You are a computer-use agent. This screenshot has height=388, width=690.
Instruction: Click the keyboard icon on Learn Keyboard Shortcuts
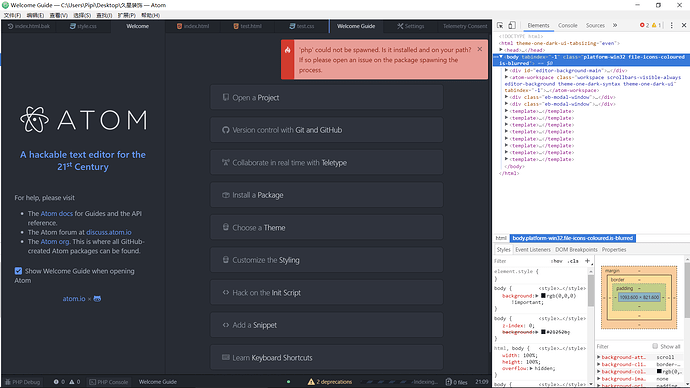[x=226, y=357]
